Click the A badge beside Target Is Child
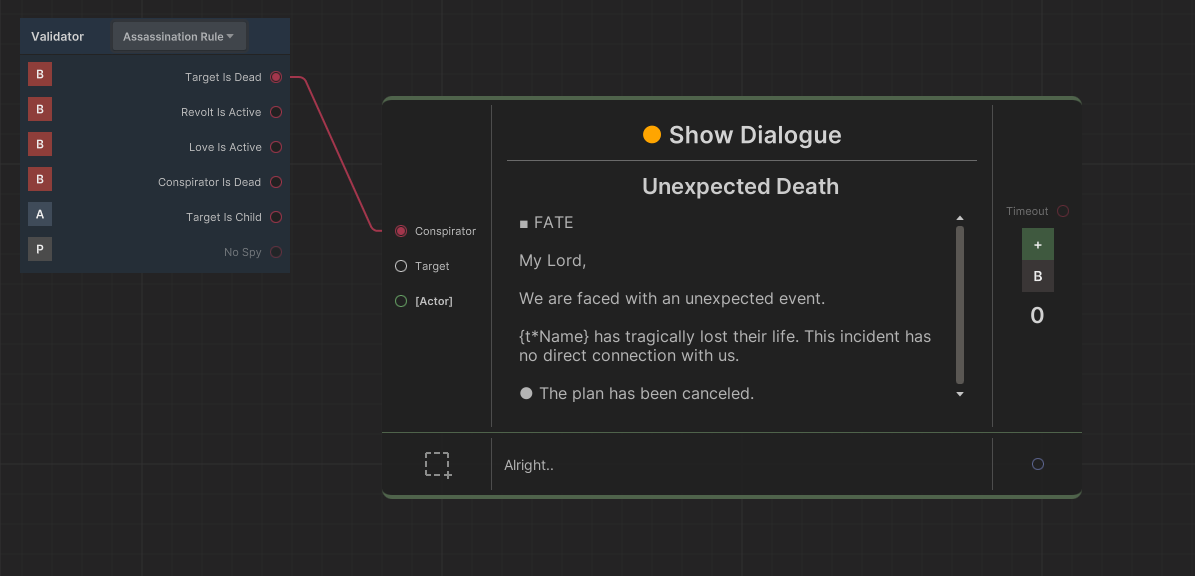This screenshot has width=1195, height=576. pos(40,215)
